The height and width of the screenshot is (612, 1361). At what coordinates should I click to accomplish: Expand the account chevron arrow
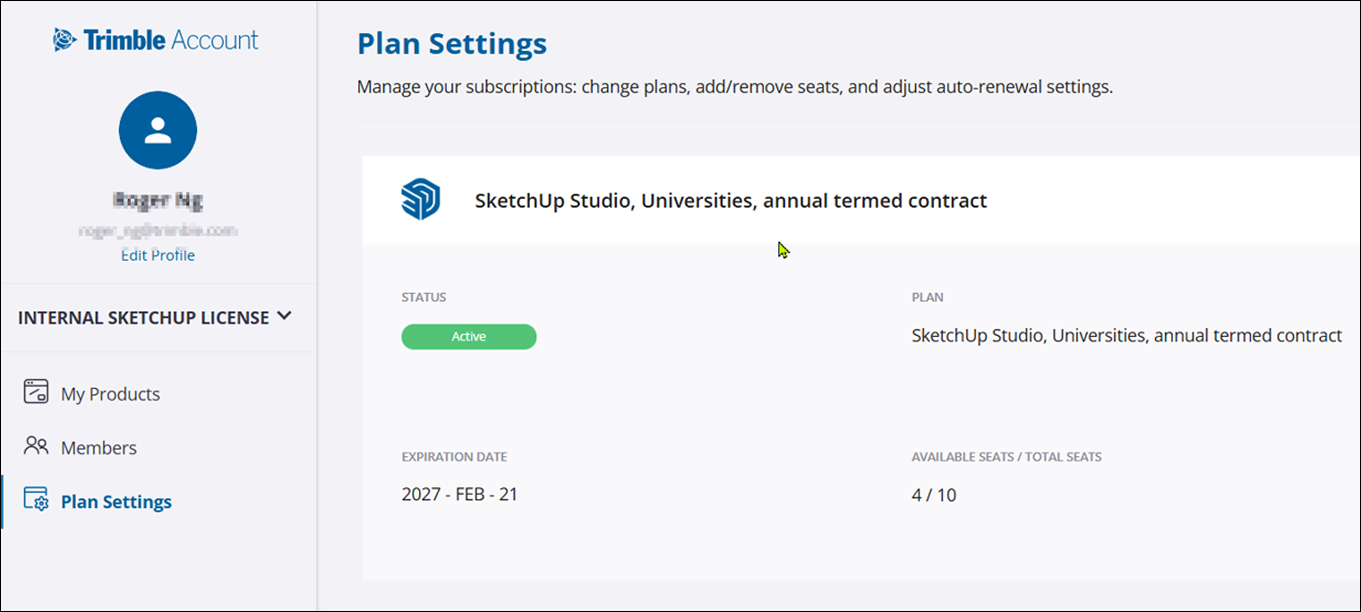284,316
